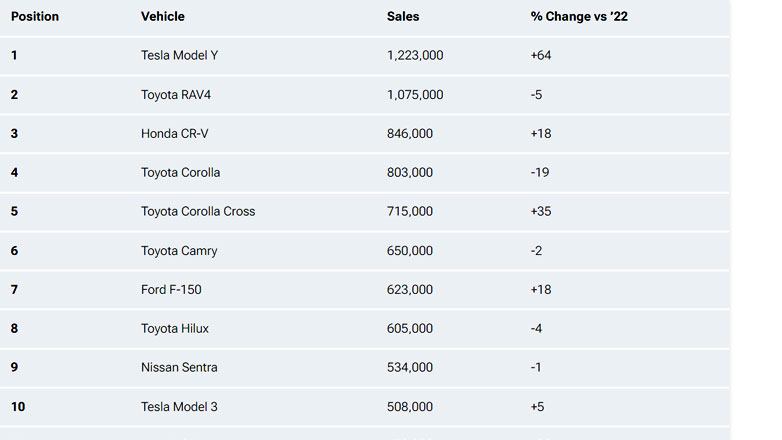The height and width of the screenshot is (440, 782).
Task: Select the Toyota RAV4 vehicle name
Action: coord(178,95)
